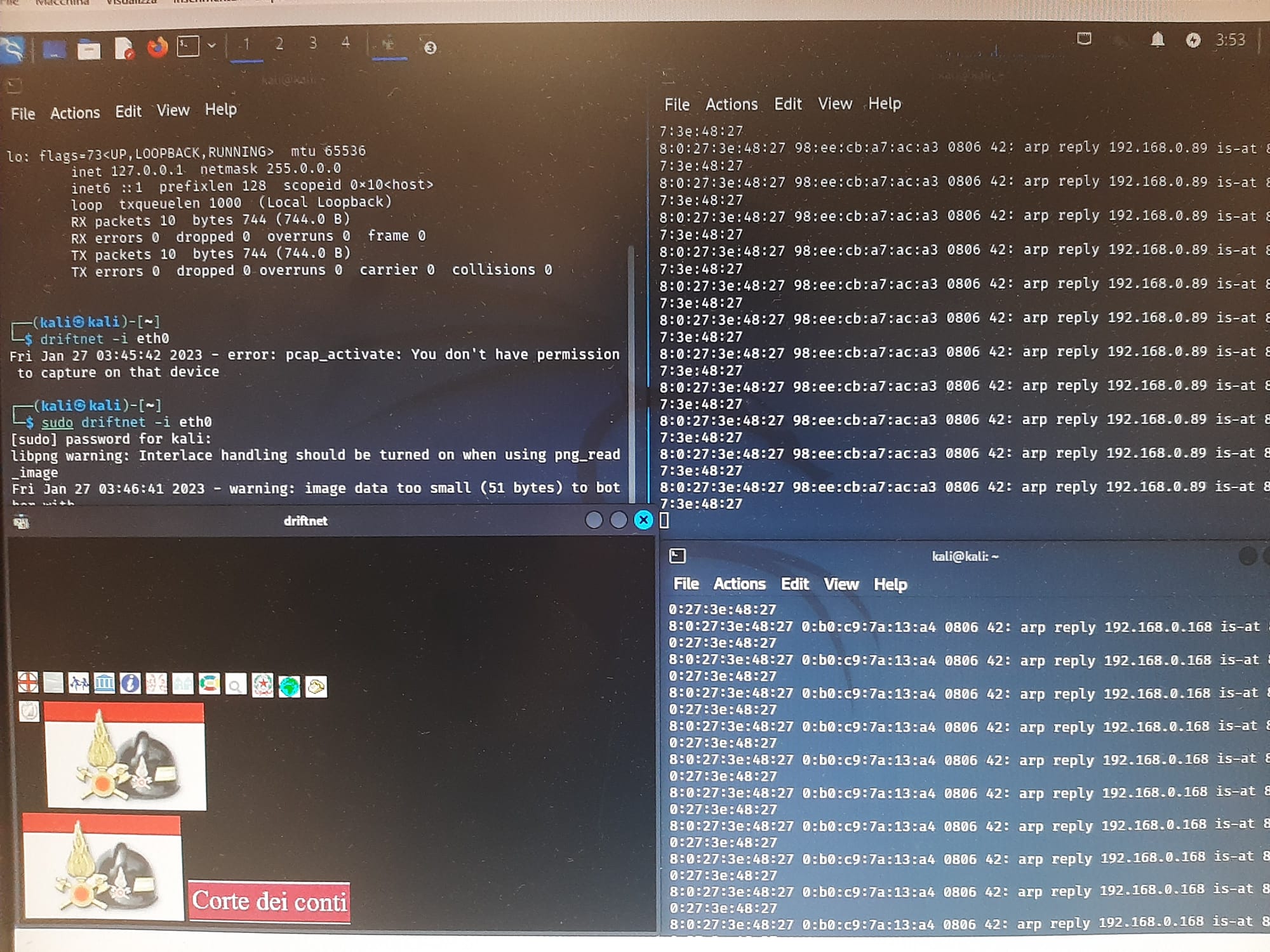Open Actions menu in left terminal

point(75,113)
